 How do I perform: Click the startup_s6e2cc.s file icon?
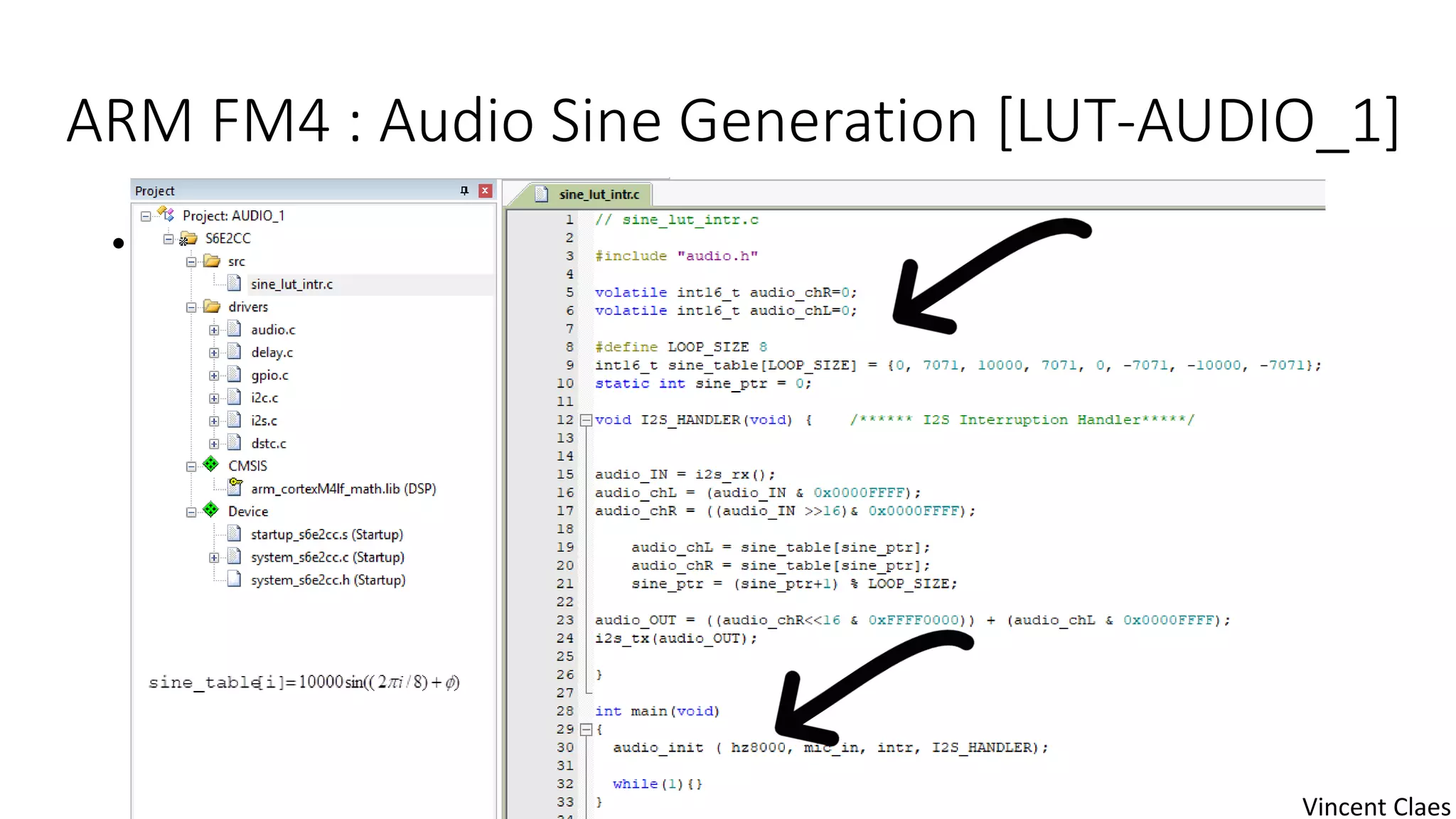(x=234, y=533)
